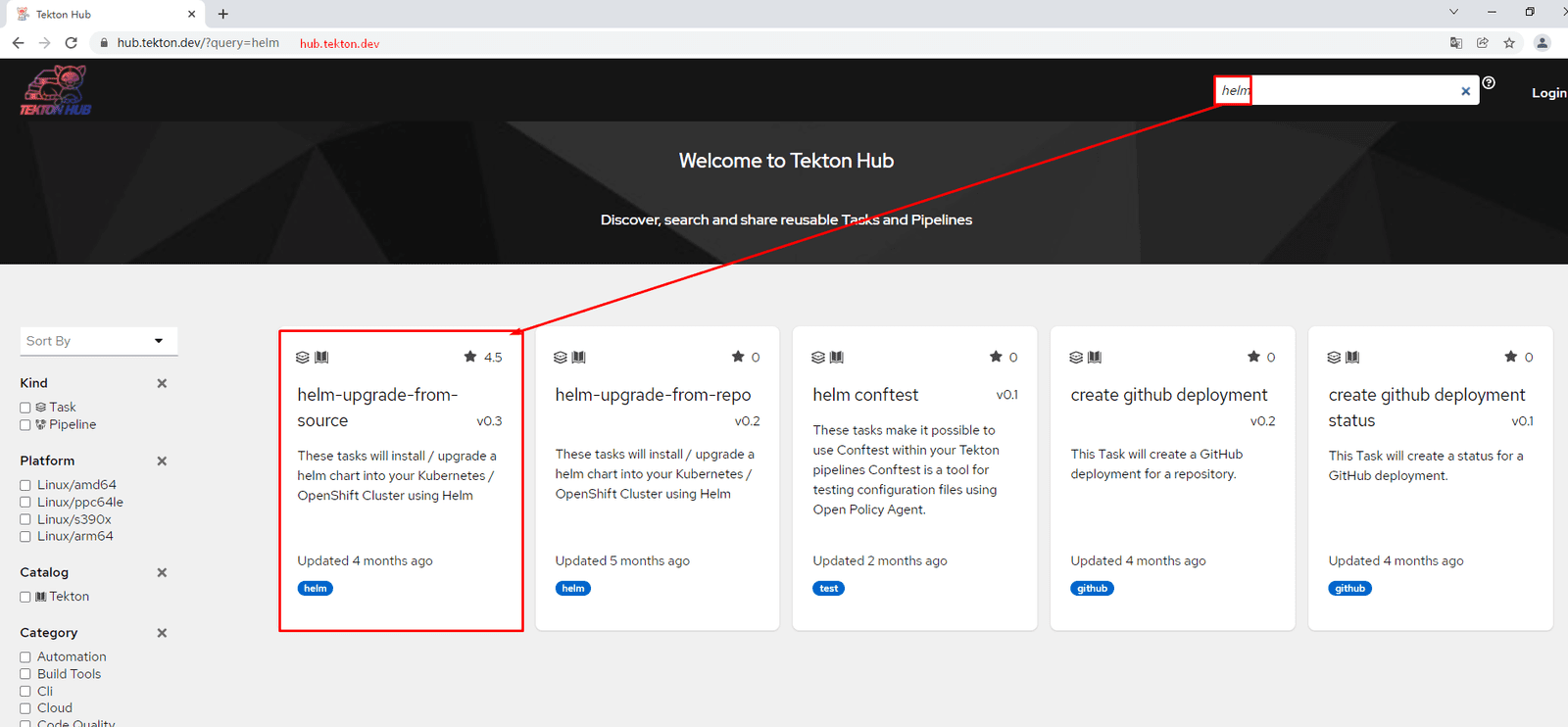Click the task kind icon on helm conftest card
Image resolution: width=1568 pixels, height=727 pixels.
click(818, 358)
